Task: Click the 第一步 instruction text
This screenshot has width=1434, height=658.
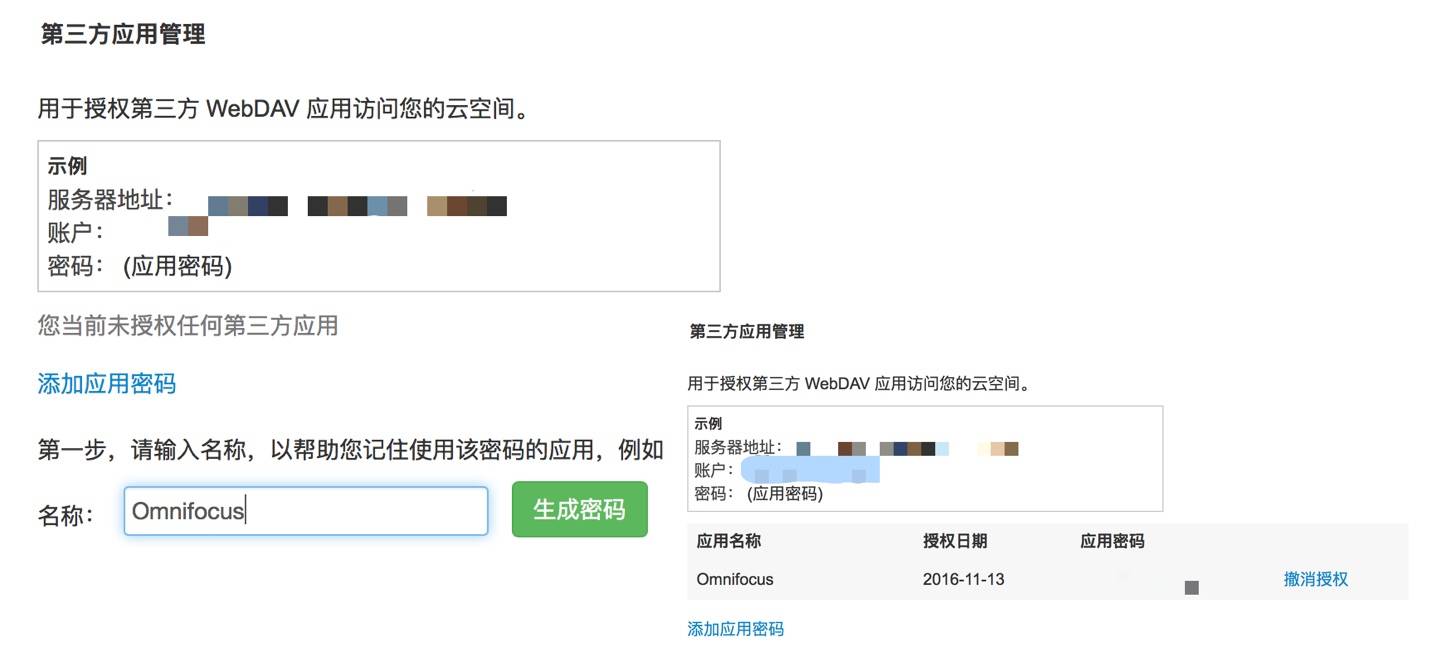Action: click(350, 450)
